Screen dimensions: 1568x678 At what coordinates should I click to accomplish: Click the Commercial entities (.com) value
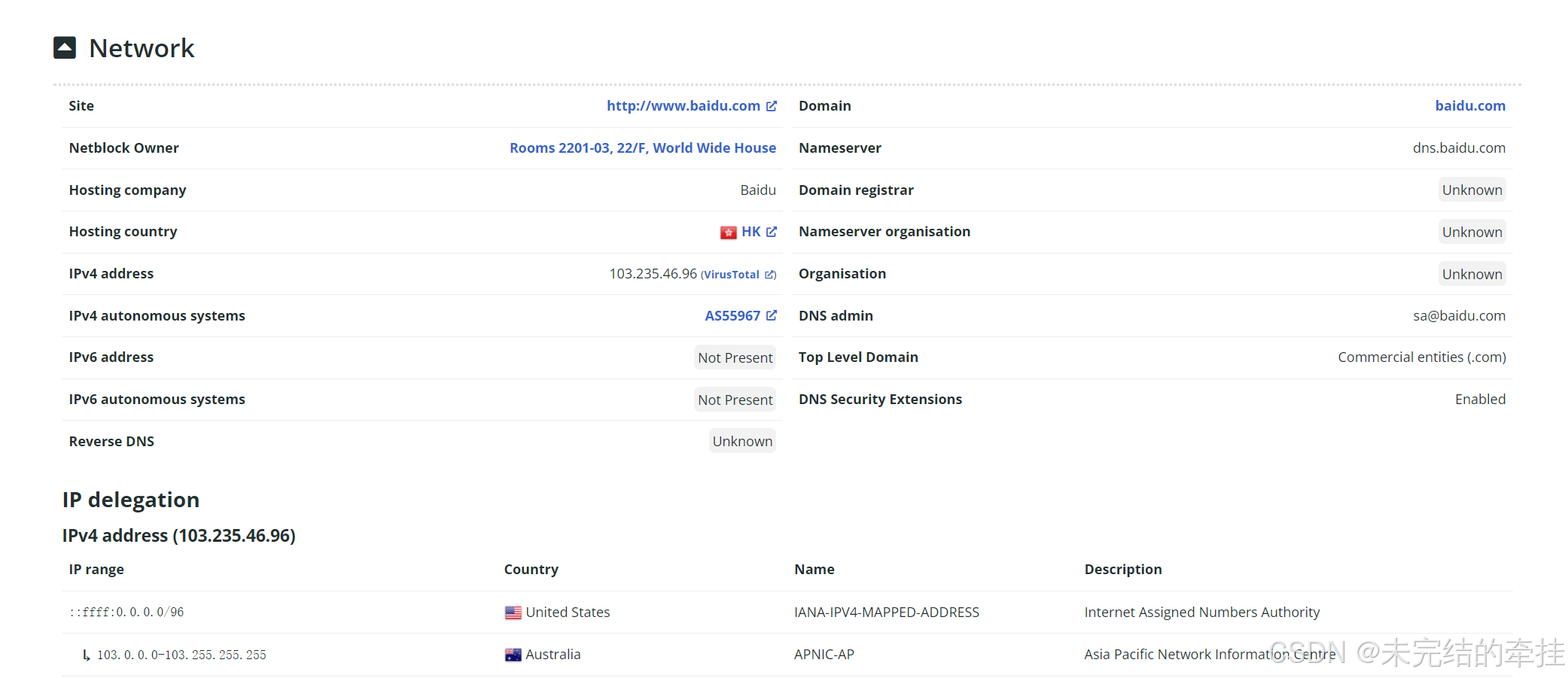coord(1422,357)
